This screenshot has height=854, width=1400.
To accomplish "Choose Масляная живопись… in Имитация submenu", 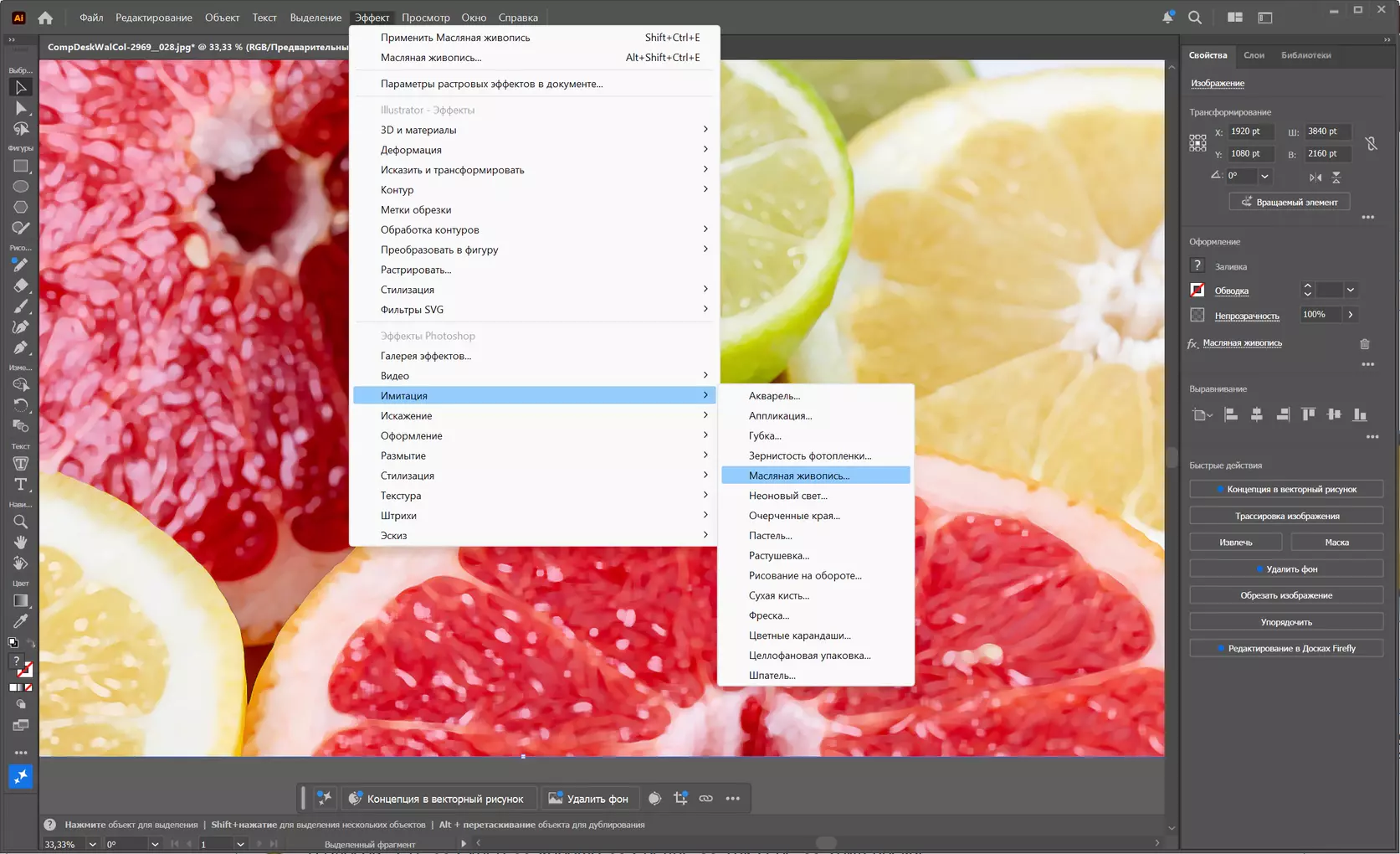I will 816,476.
